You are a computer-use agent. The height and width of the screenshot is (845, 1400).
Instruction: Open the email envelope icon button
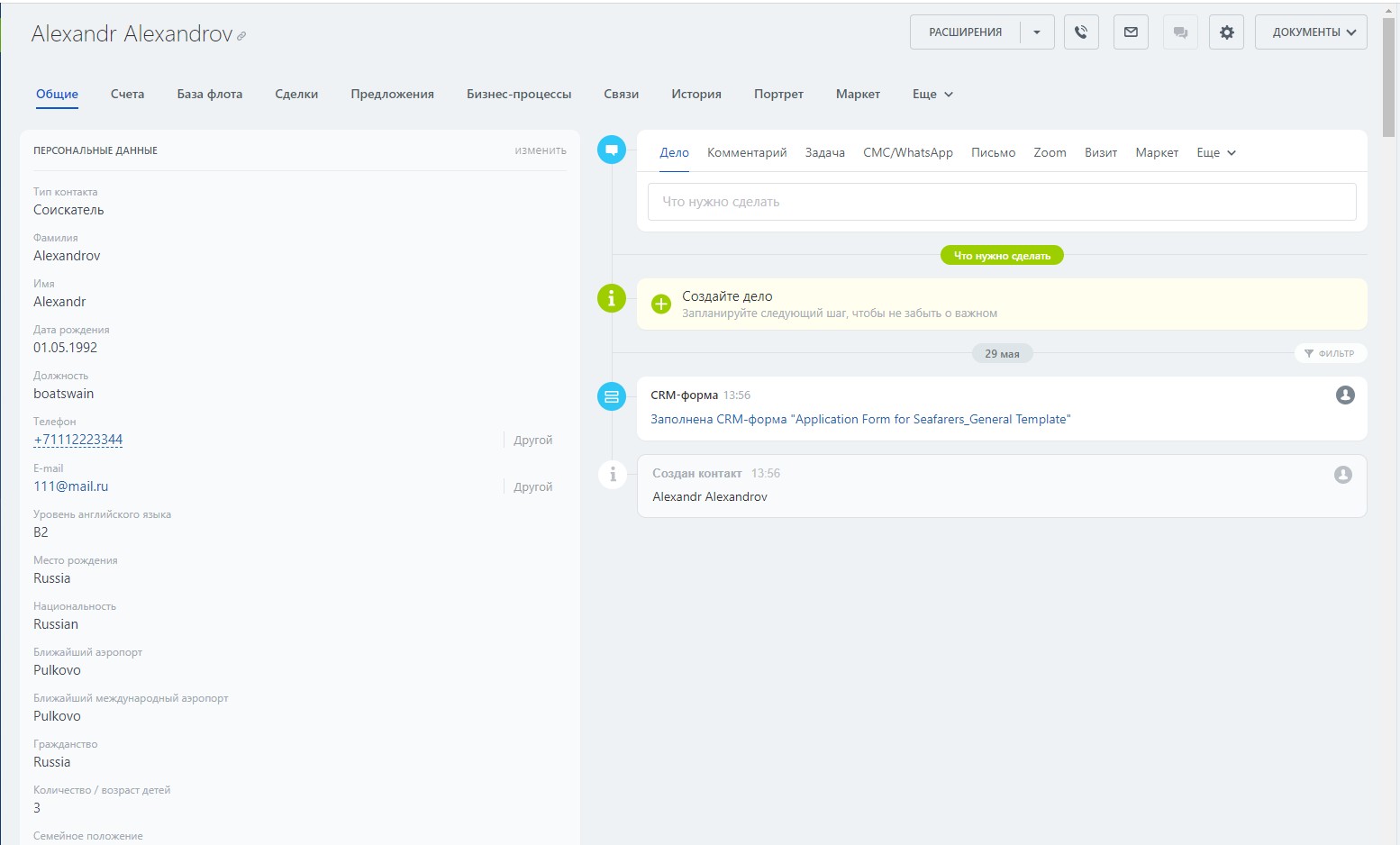click(1131, 32)
